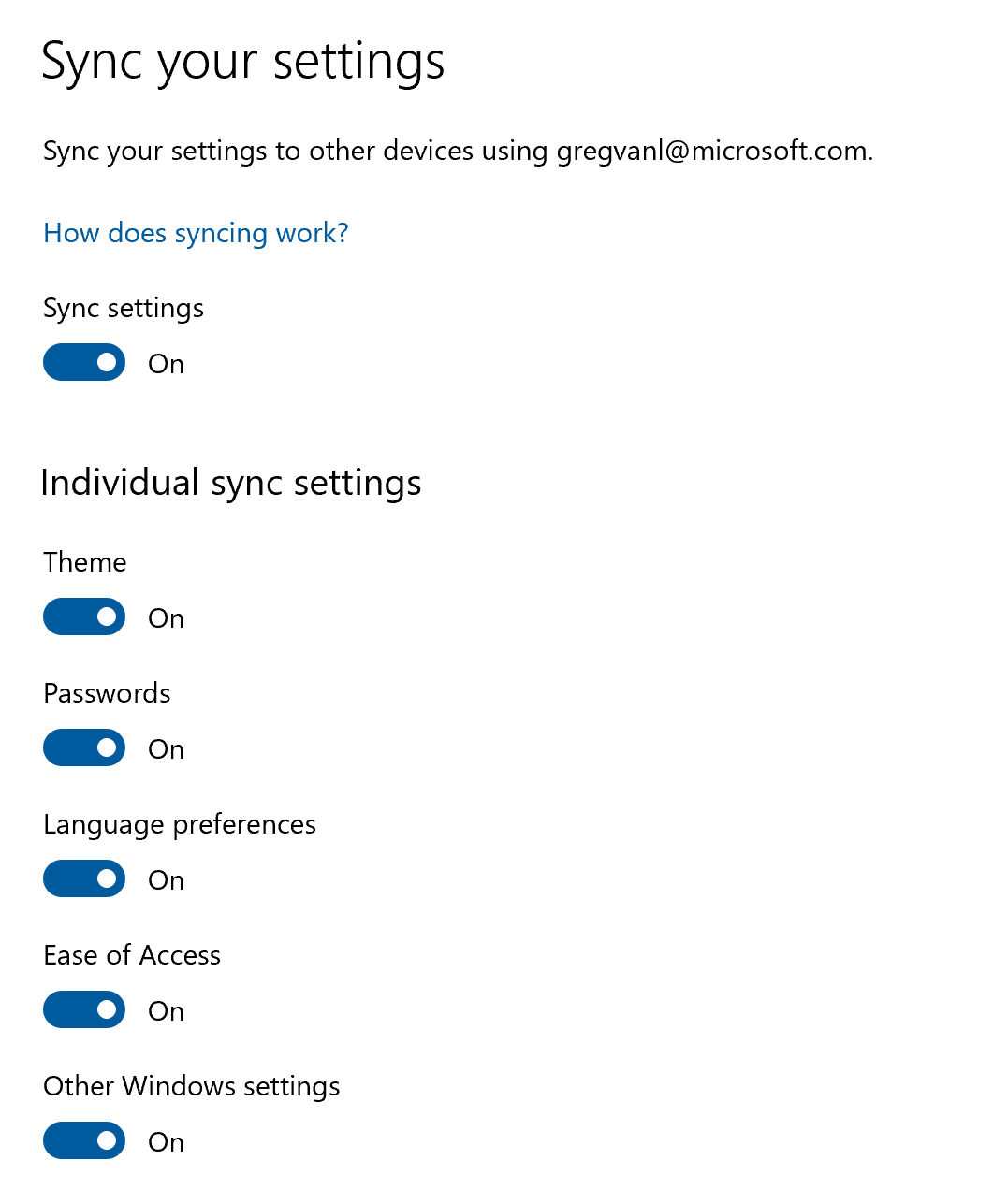Click the 'On' text beside Sync settings toggle
The image size is (993, 1204).
(x=167, y=364)
